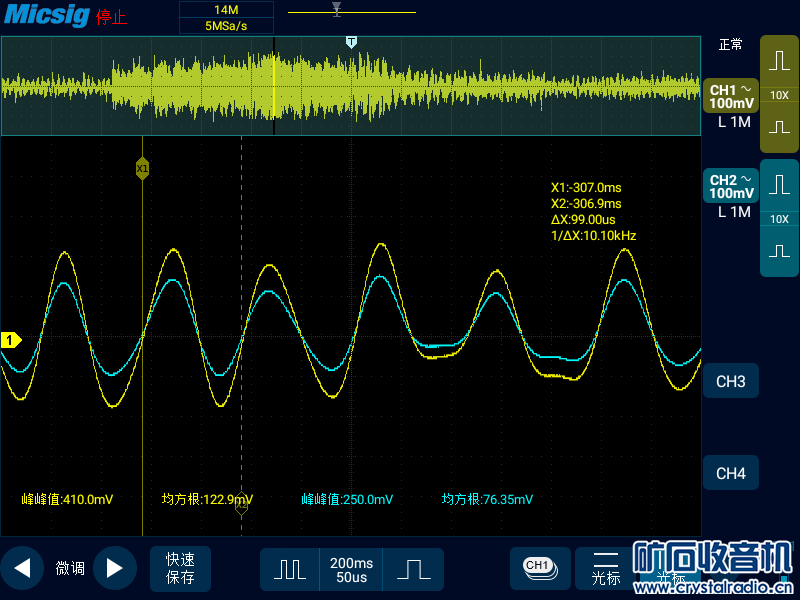
Task: Tap the T trigger position marker
Action: tap(351, 42)
